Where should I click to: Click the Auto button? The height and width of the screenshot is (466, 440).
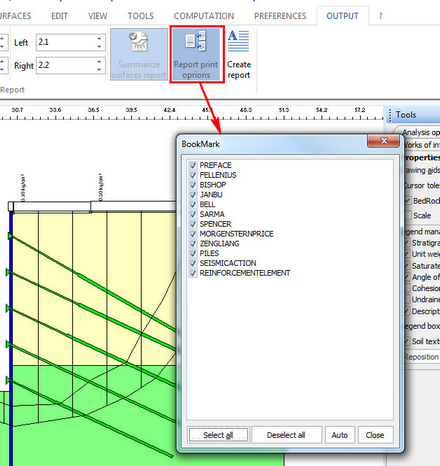coord(340,435)
